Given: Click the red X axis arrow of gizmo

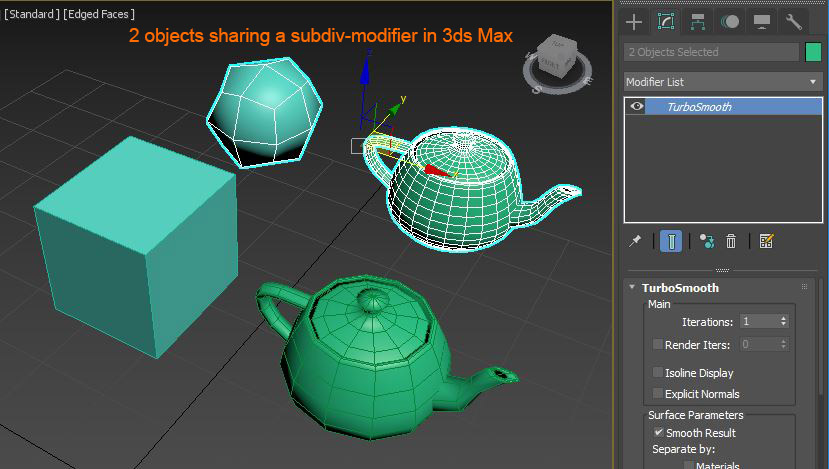Looking at the screenshot, I should pos(437,170).
